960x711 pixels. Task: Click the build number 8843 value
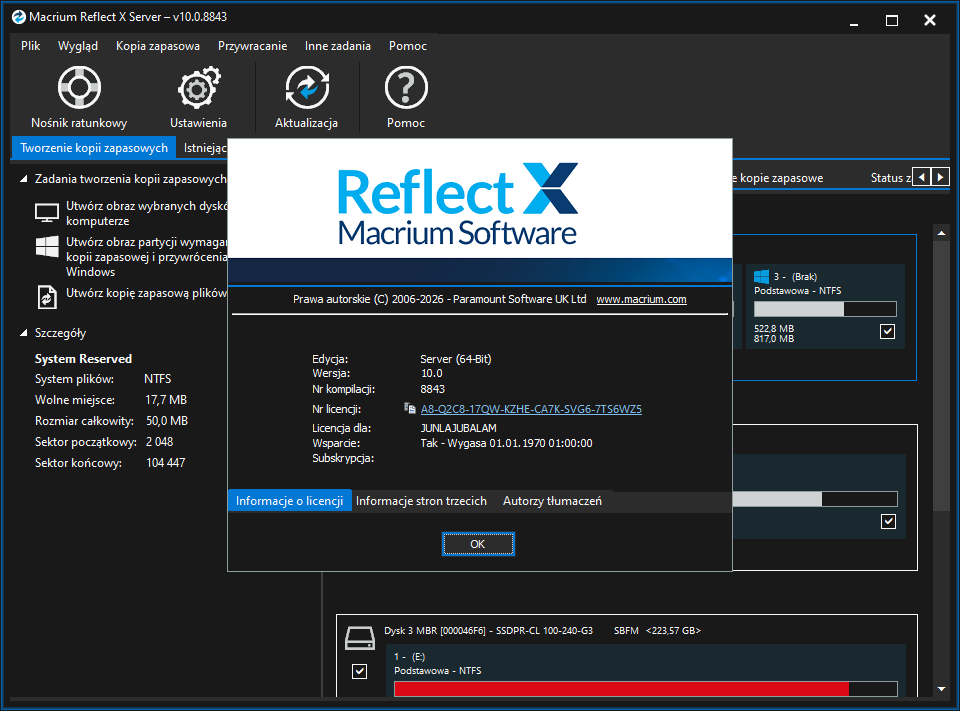tap(432, 389)
